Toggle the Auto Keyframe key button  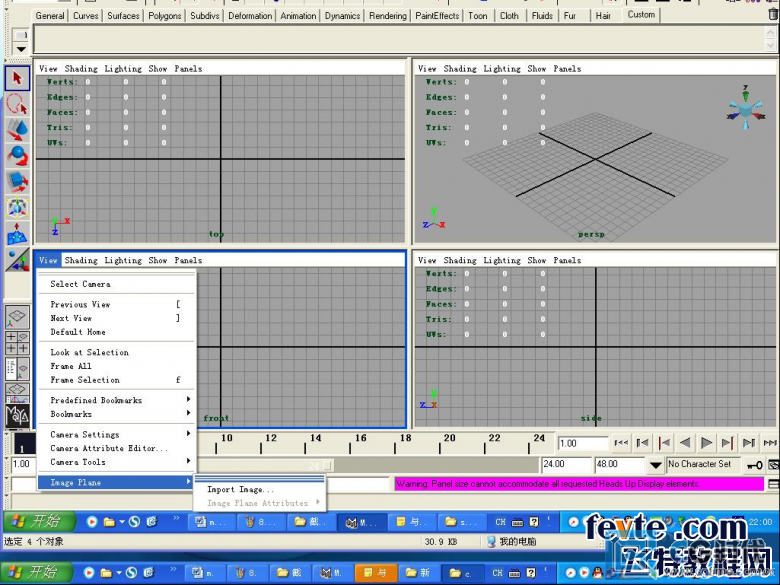pos(754,465)
